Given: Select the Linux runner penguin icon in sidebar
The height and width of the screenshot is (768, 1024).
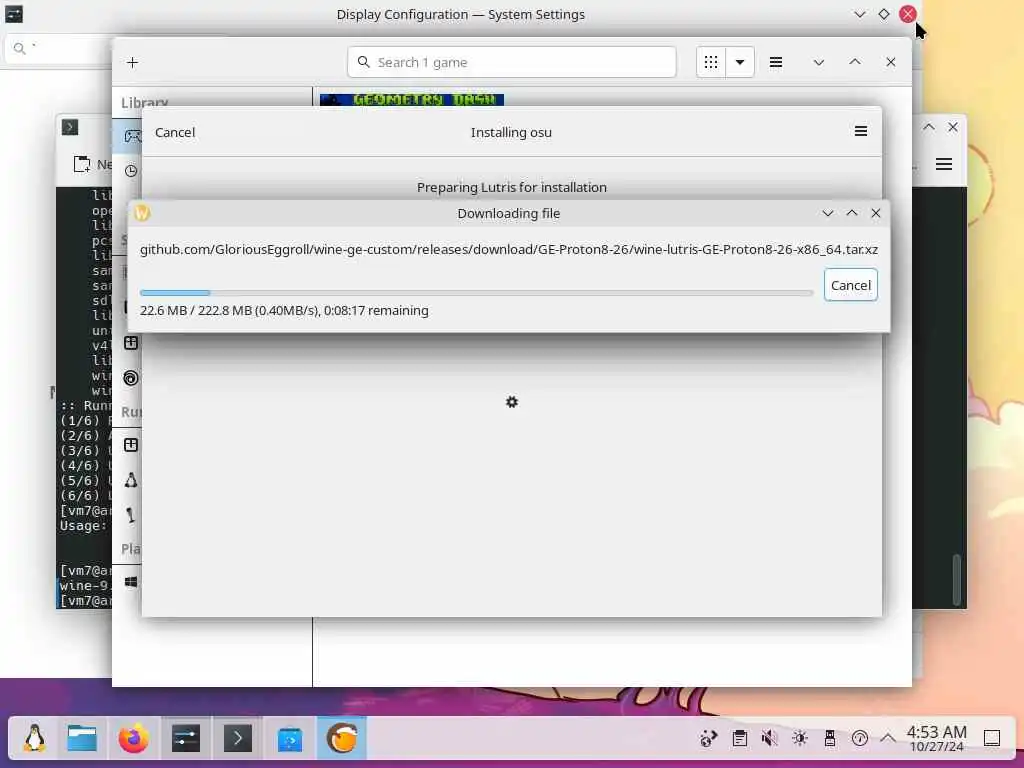Looking at the screenshot, I should [x=131, y=480].
